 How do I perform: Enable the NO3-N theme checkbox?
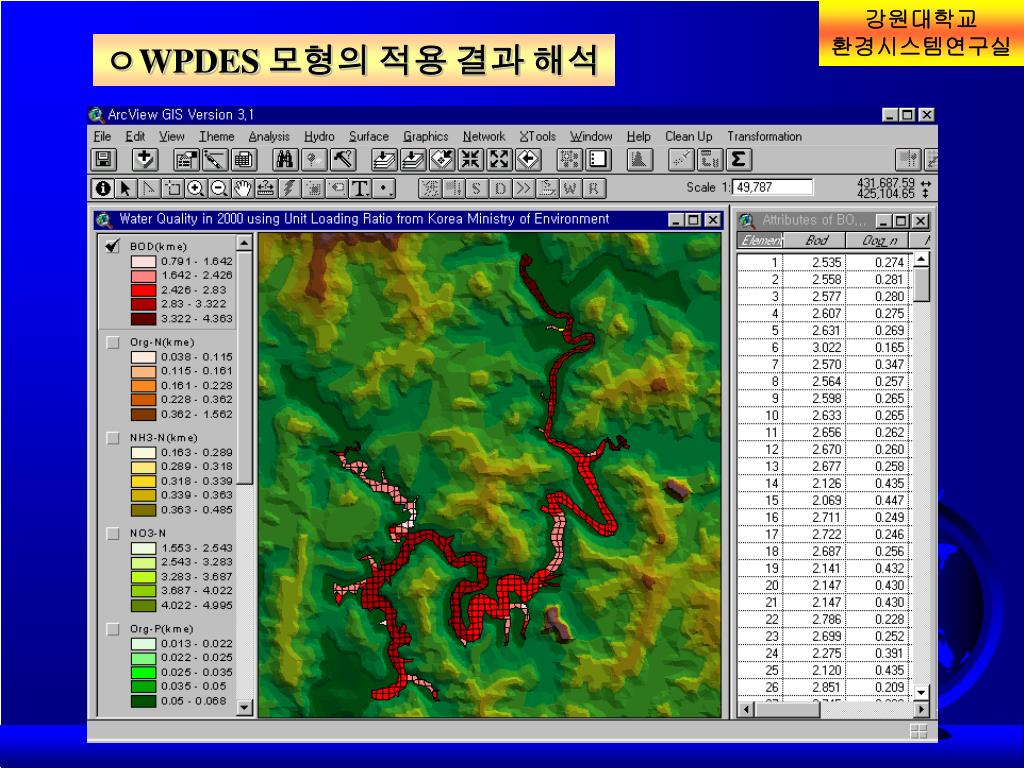(x=113, y=534)
